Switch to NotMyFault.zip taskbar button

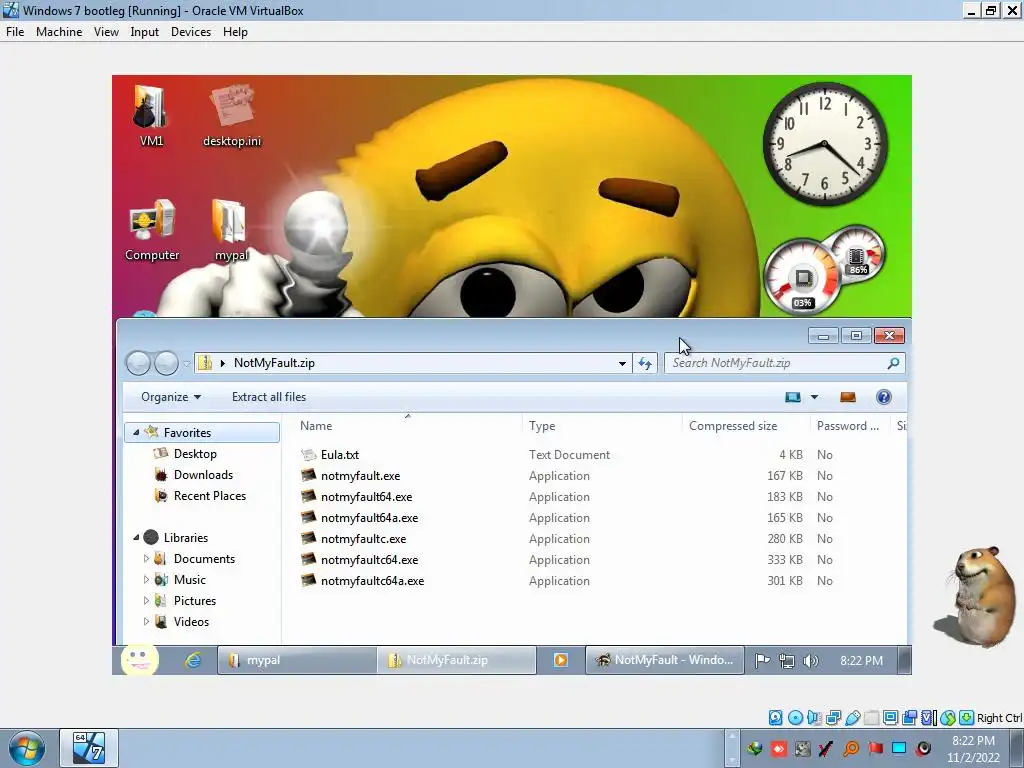[x=456, y=660]
